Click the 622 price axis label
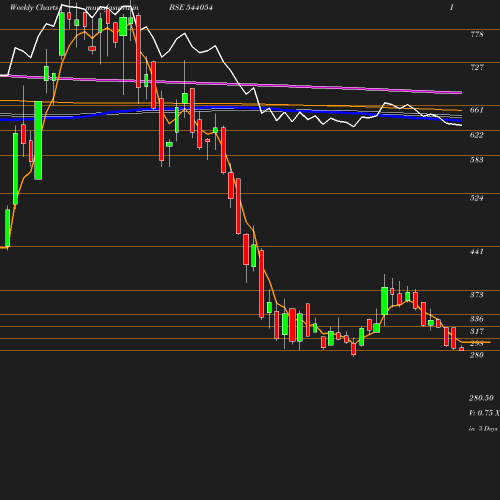Viewport: 500px width, 500px height. point(477,135)
